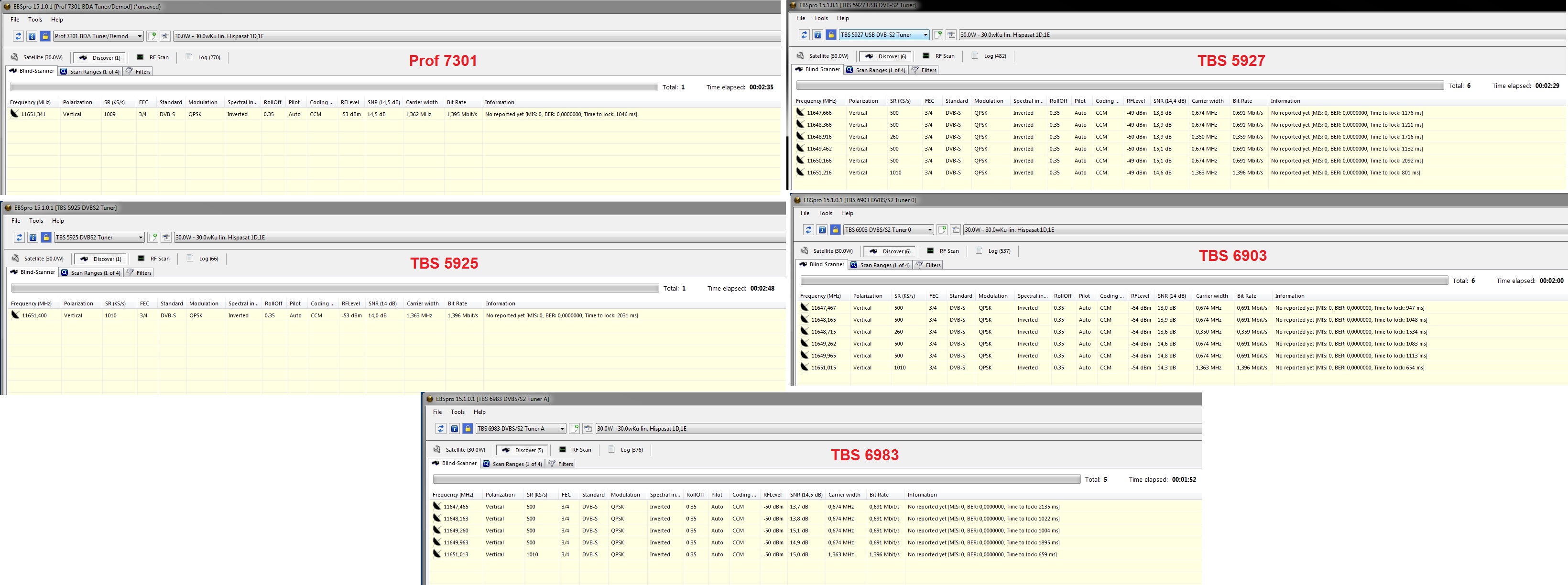The height and width of the screenshot is (585, 1568).
Task: Open Filters tab in TBS 6983 window
Action: tap(560, 464)
